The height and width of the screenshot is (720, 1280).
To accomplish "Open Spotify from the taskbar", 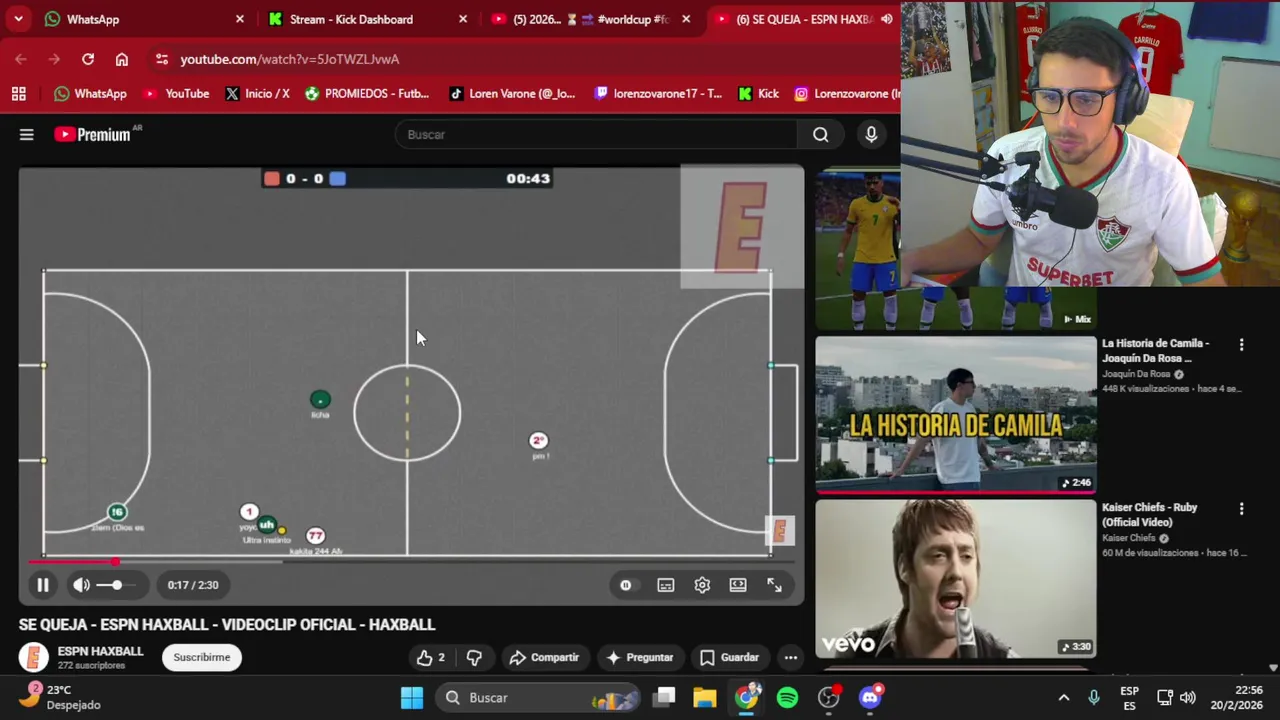I will pos(788,697).
